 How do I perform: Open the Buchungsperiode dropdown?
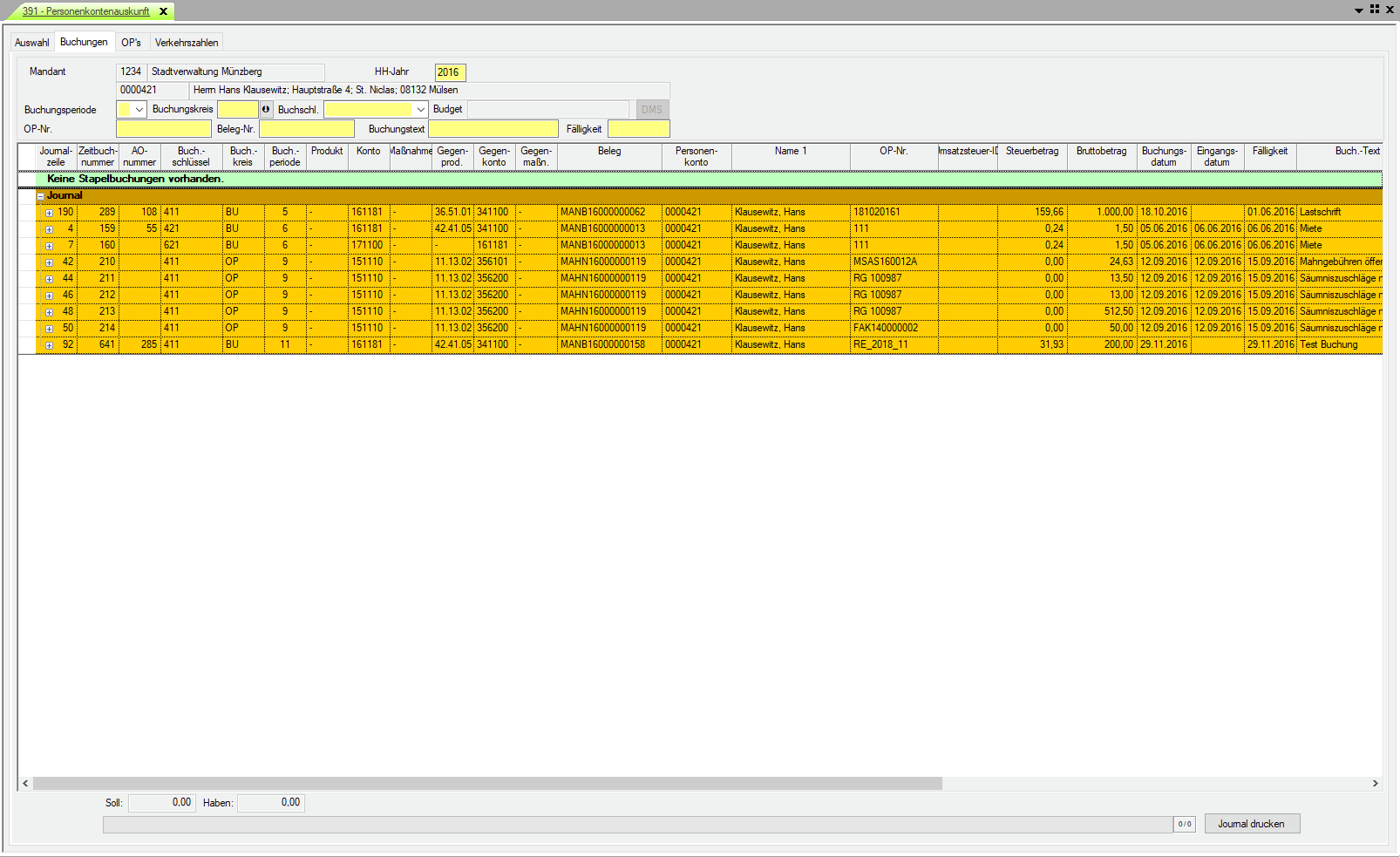(x=139, y=110)
